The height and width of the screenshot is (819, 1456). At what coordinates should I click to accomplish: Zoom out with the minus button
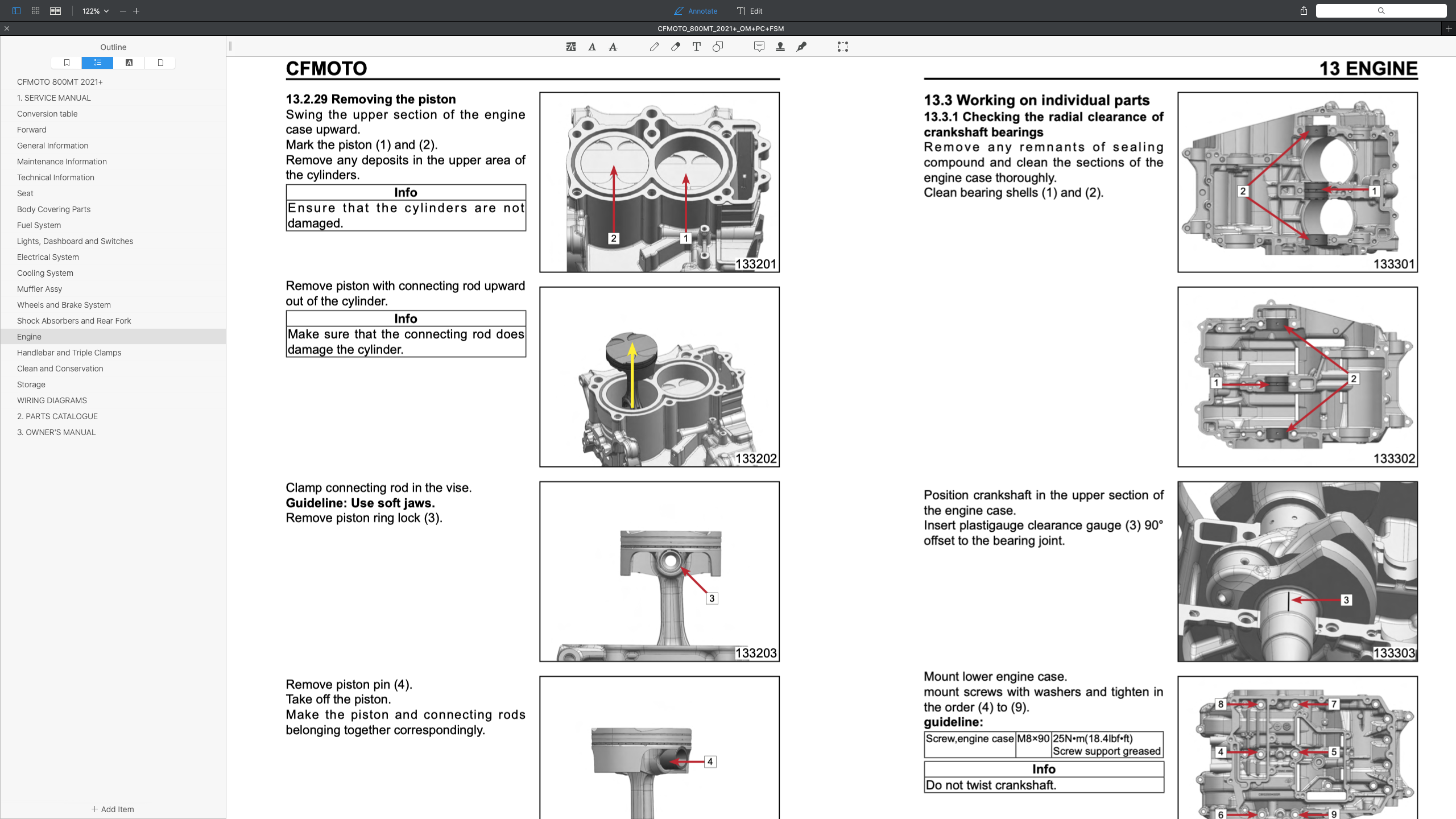[123, 11]
